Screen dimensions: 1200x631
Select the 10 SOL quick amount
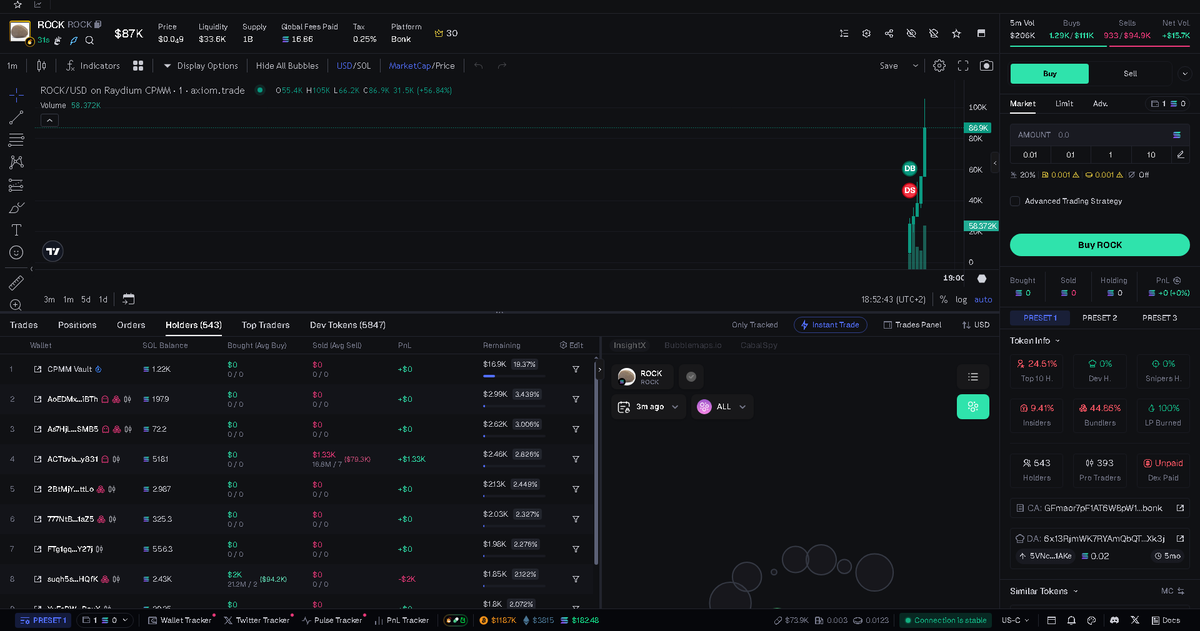tap(1151, 155)
